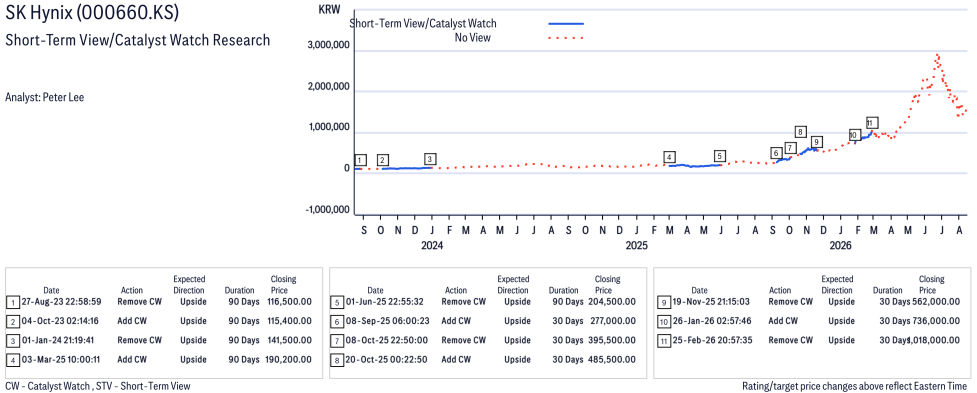Click the Eastern Time disclaimer footnote
The image size is (977, 393).
click(855, 386)
